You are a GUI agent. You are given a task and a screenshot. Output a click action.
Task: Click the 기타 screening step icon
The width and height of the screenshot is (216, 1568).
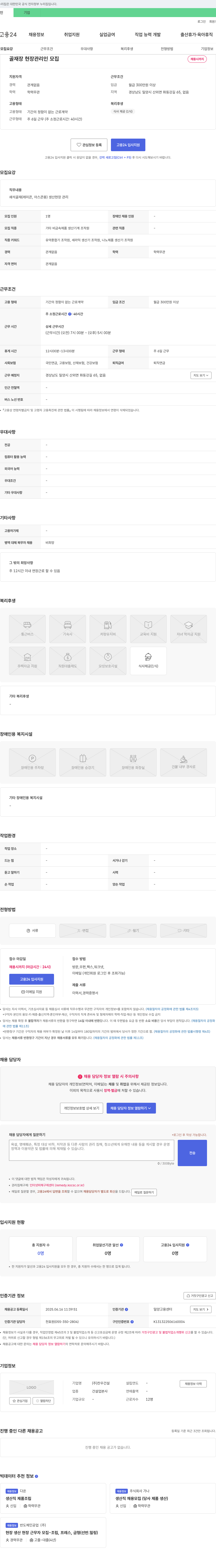point(184,931)
